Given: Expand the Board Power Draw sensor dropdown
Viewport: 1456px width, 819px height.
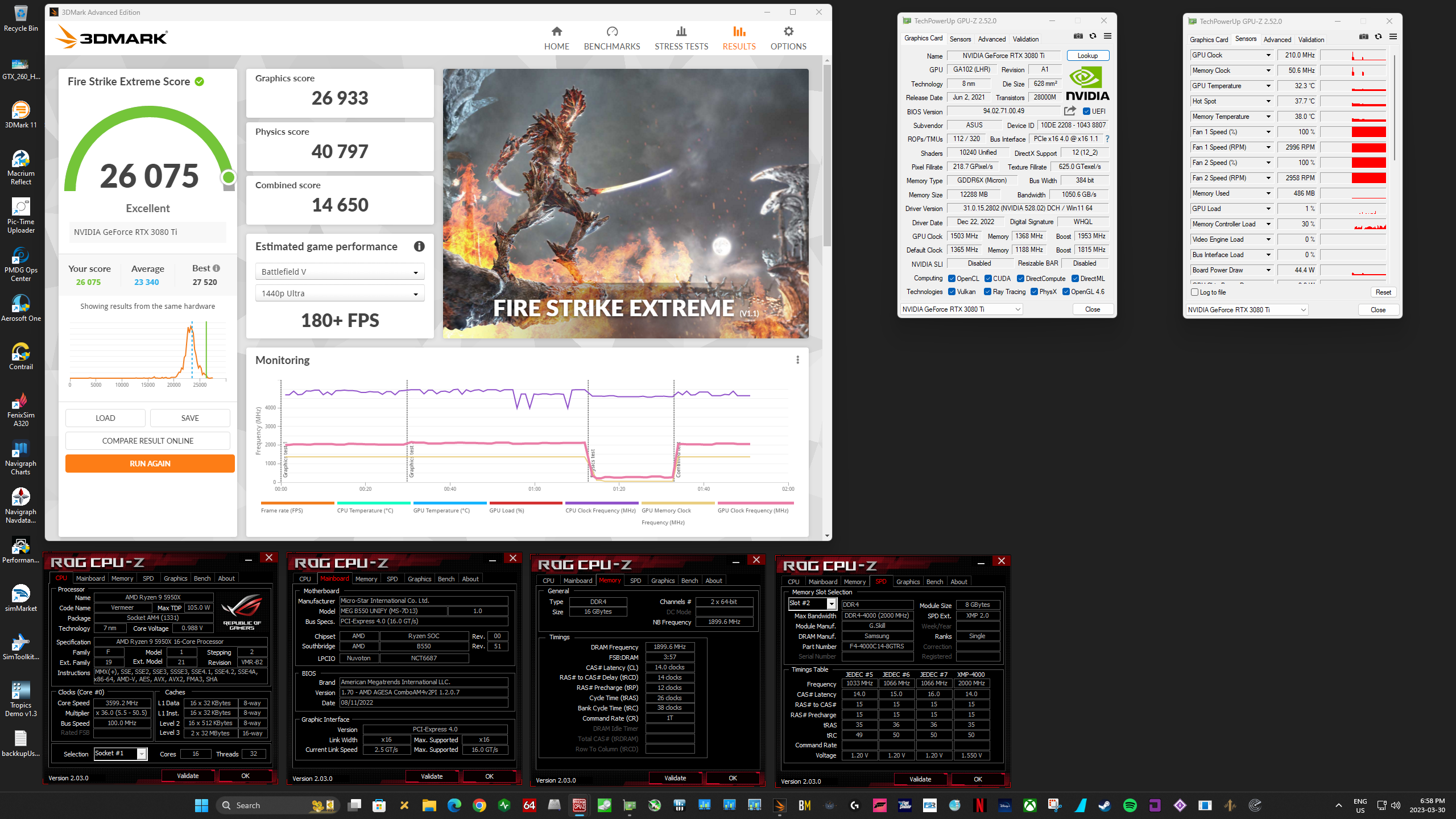Looking at the screenshot, I should [1268, 270].
